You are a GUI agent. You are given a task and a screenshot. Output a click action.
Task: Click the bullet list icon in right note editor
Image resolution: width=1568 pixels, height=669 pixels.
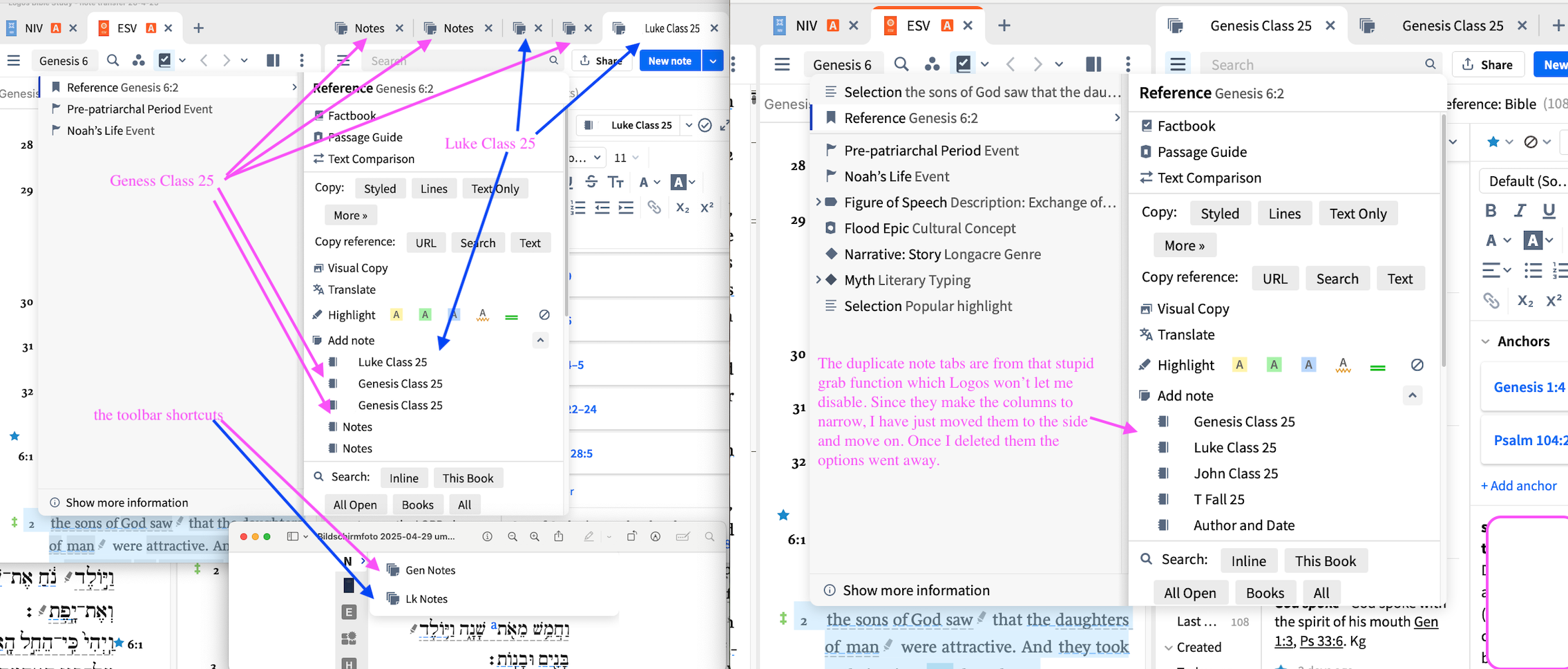[x=1533, y=270]
